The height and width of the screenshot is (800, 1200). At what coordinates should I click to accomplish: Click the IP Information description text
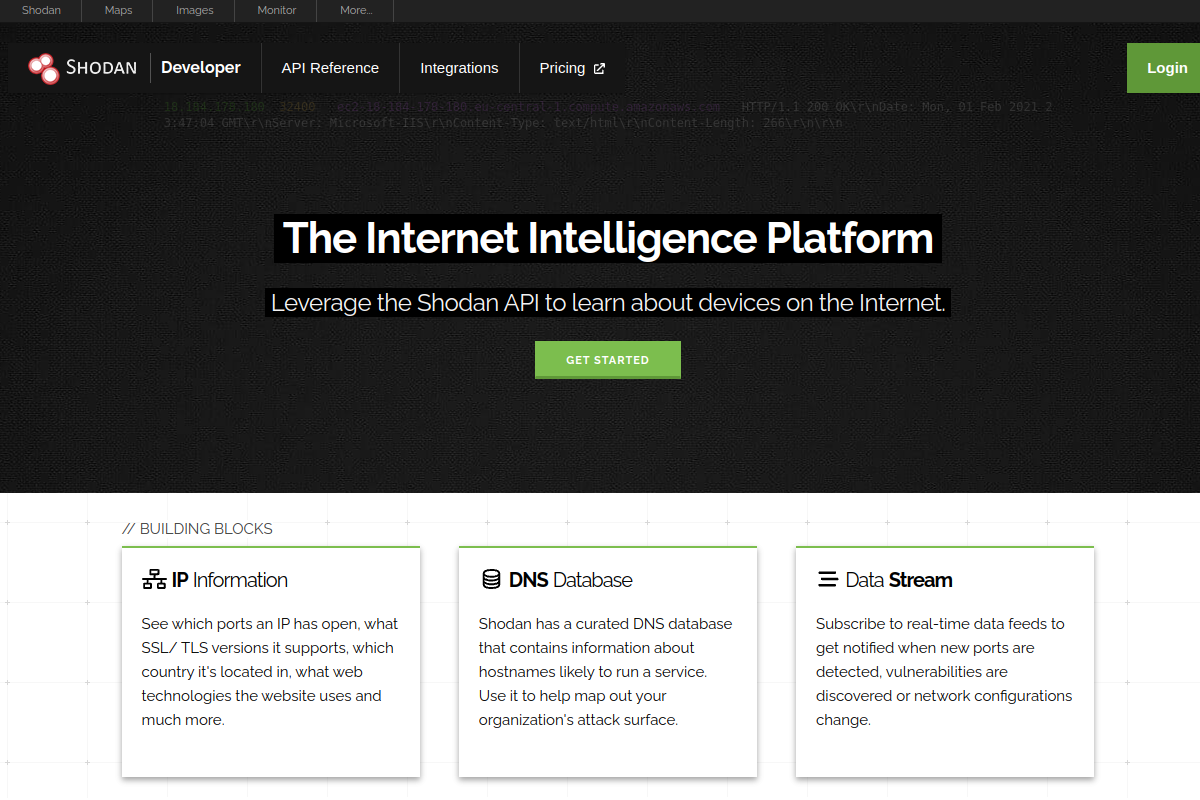[270, 672]
